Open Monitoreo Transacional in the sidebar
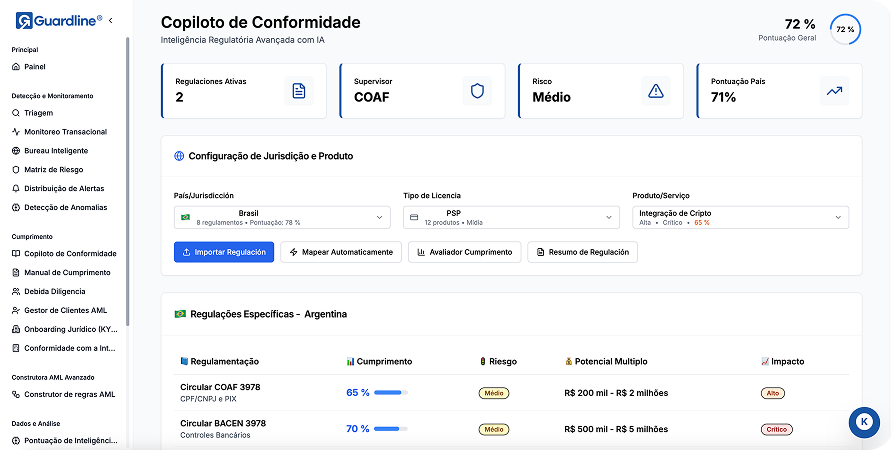The height and width of the screenshot is (450, 894). click(x=65, y=132)
